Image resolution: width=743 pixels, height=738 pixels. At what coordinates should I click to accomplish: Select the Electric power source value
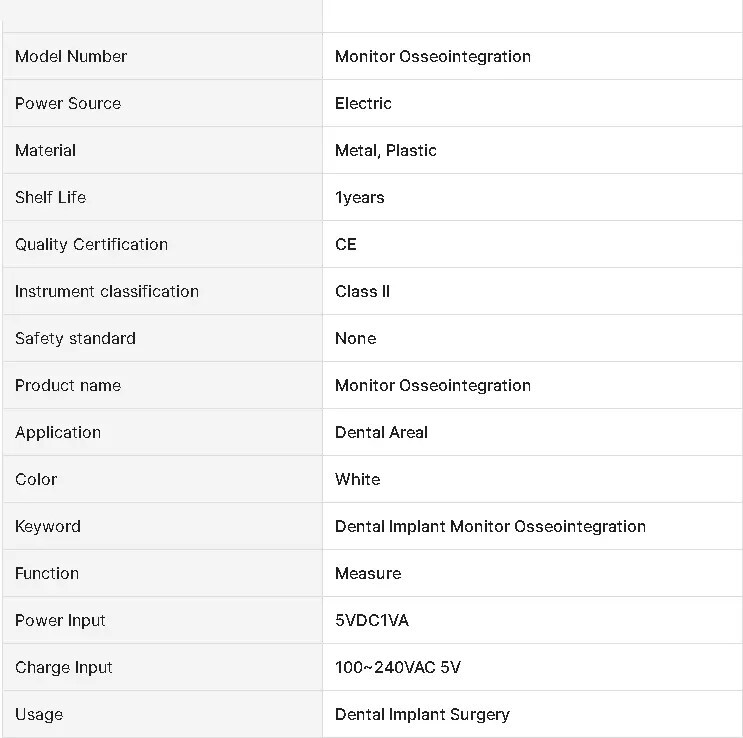(363, 103)
